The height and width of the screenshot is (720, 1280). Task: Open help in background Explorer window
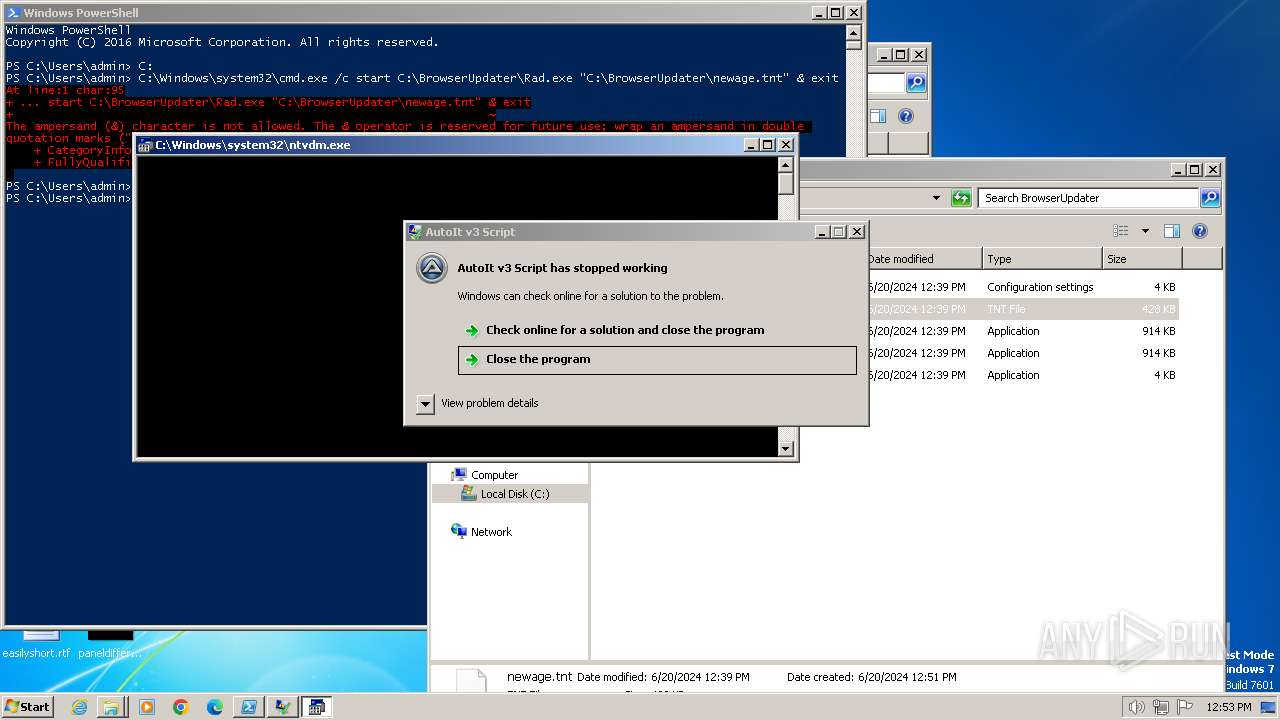click(906, 116)
